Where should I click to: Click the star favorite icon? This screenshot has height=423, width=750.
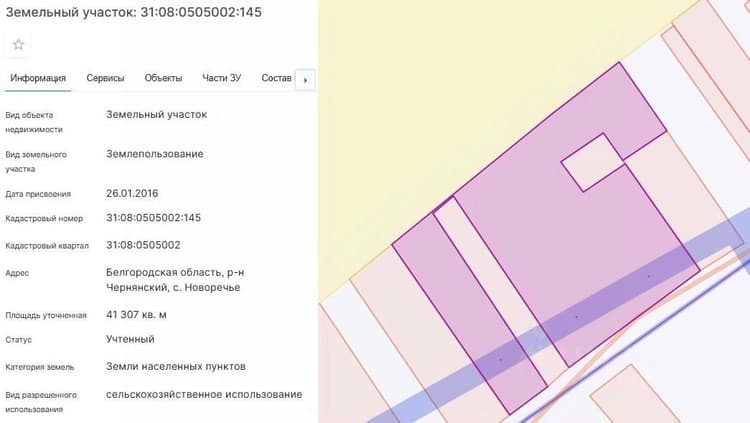18,45
